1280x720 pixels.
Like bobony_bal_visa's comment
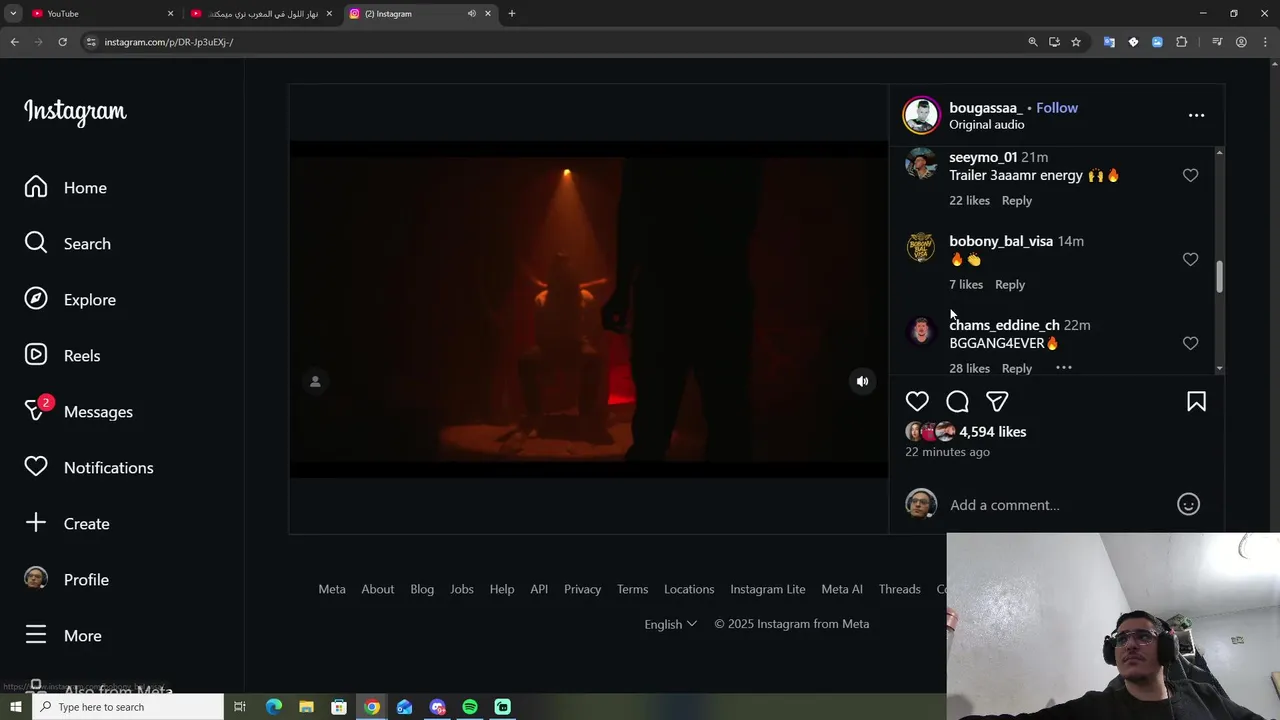tap(1190, 259)
